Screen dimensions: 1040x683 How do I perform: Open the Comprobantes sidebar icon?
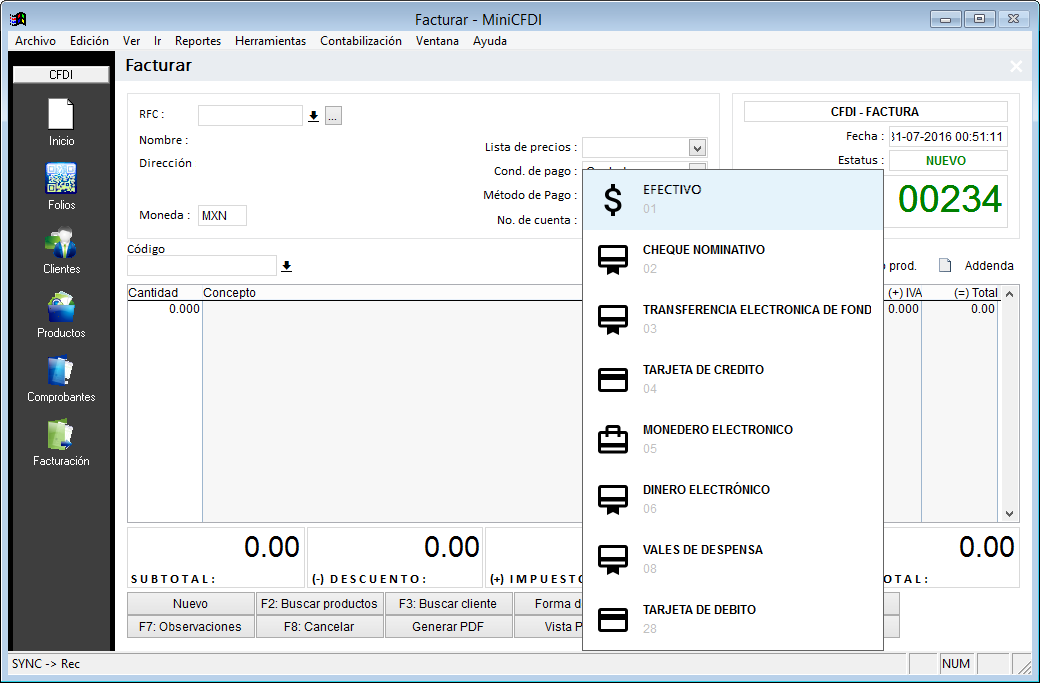(x=61, y=371)
